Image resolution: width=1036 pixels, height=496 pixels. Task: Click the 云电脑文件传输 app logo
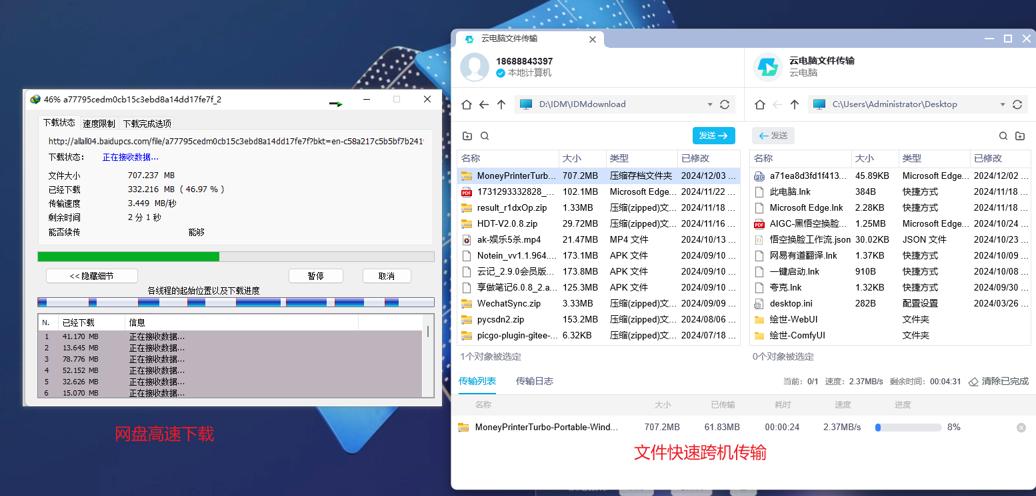[767, 66]
